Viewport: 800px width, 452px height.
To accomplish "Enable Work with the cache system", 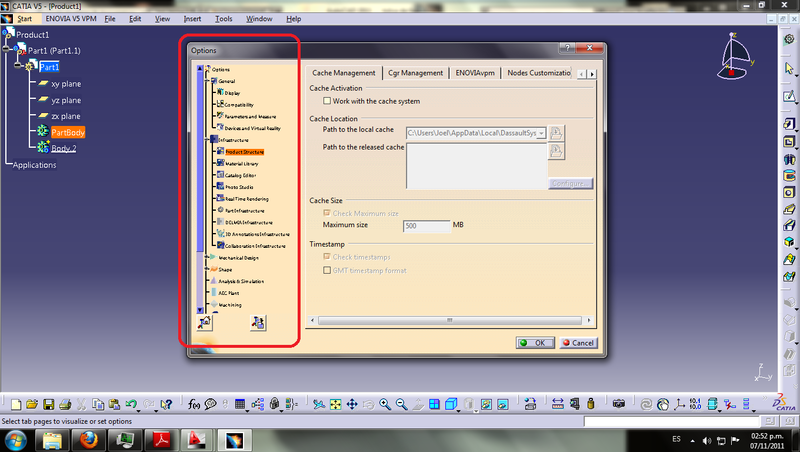I will [327, 101].
